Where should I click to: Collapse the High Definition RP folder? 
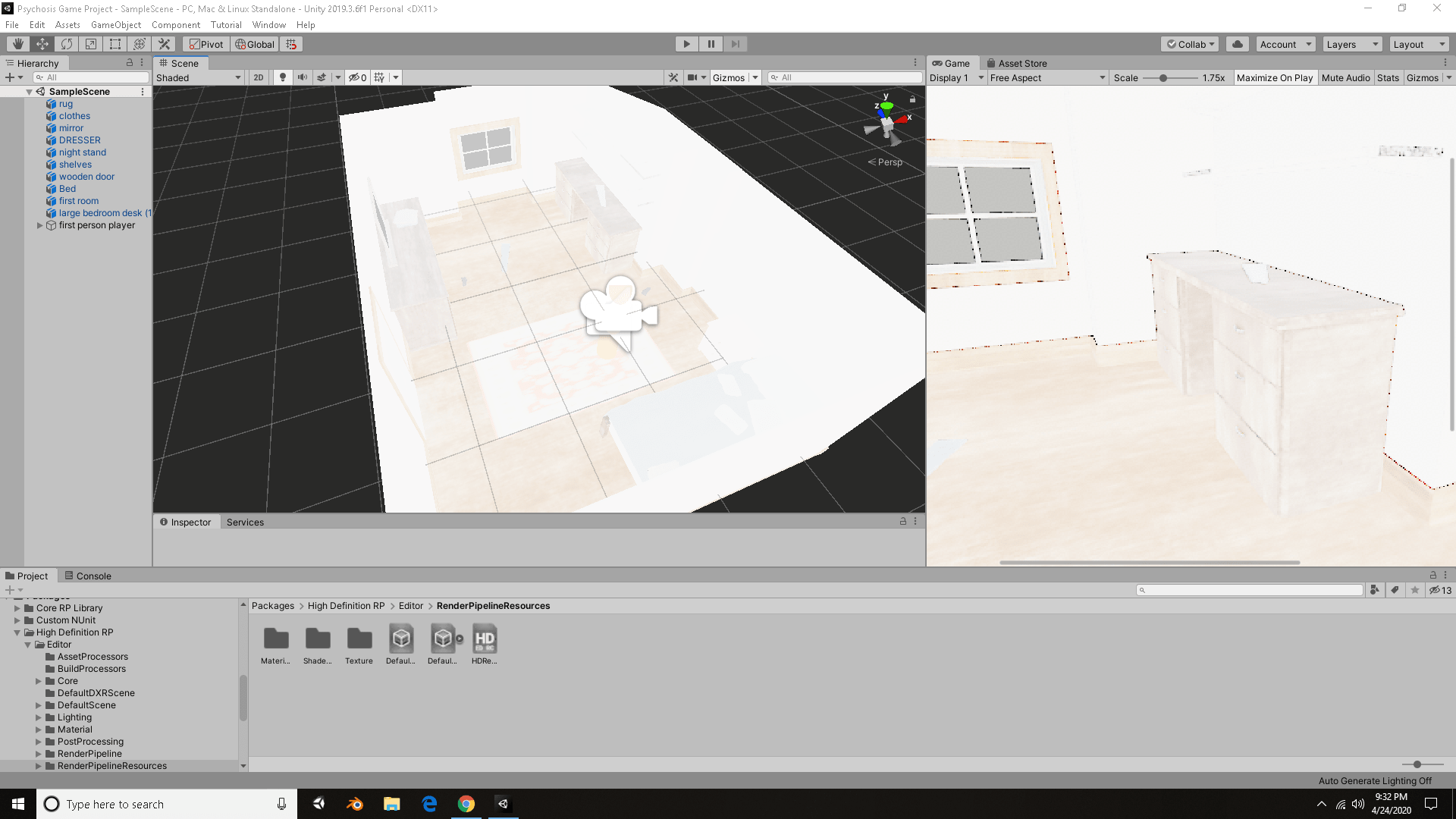17,632
